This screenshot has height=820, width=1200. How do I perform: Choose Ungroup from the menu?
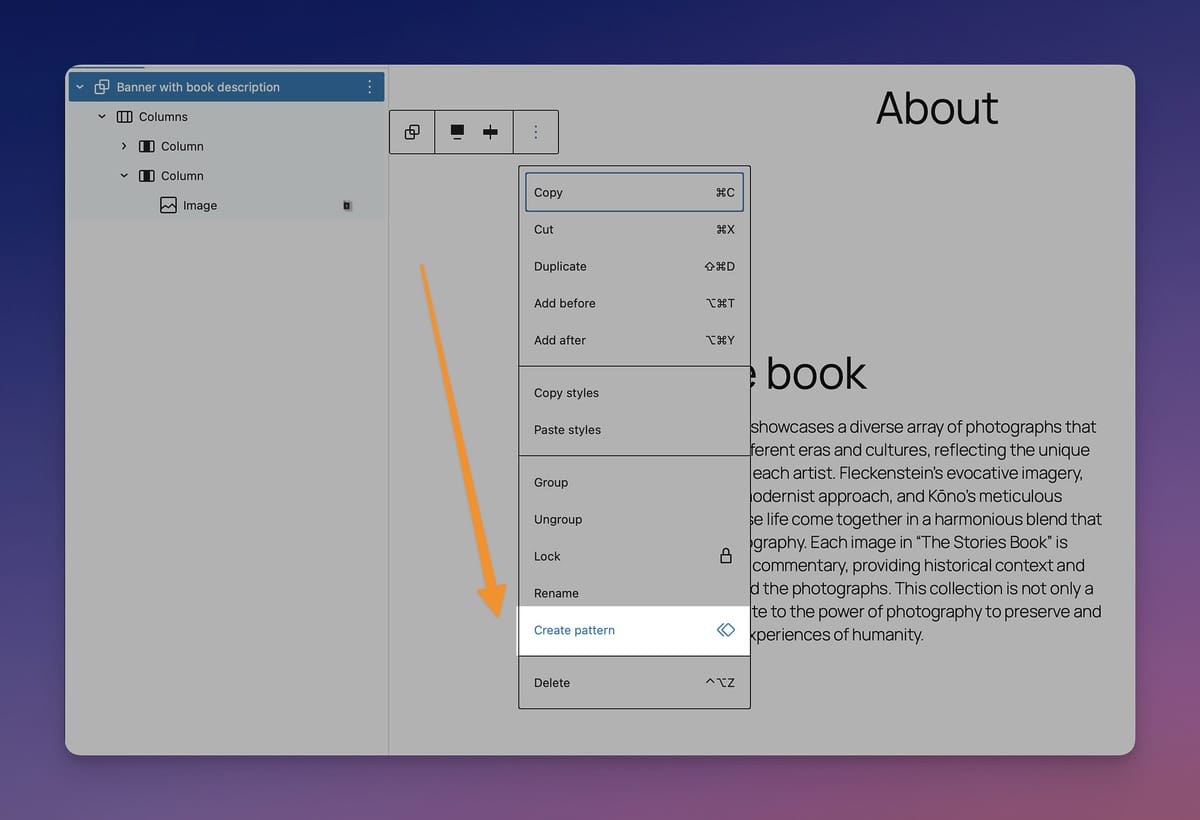pos(558,519)
